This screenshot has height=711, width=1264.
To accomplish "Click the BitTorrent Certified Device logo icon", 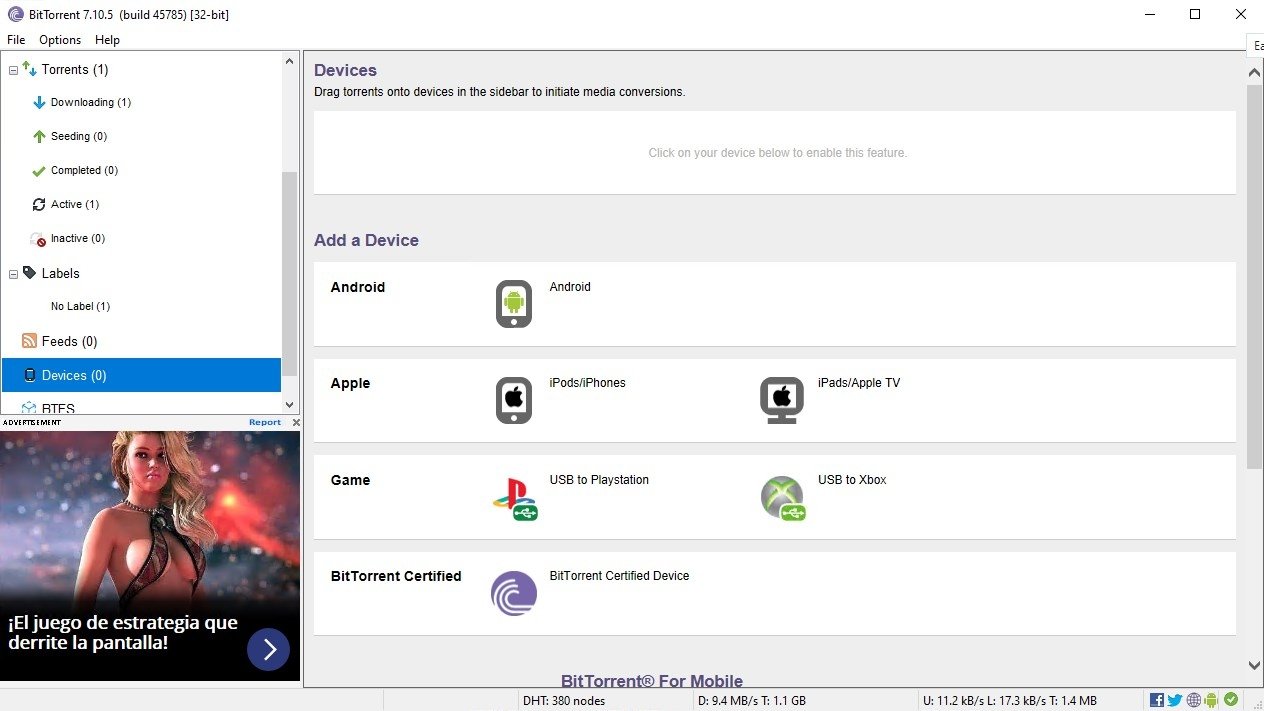I will 514,593.
